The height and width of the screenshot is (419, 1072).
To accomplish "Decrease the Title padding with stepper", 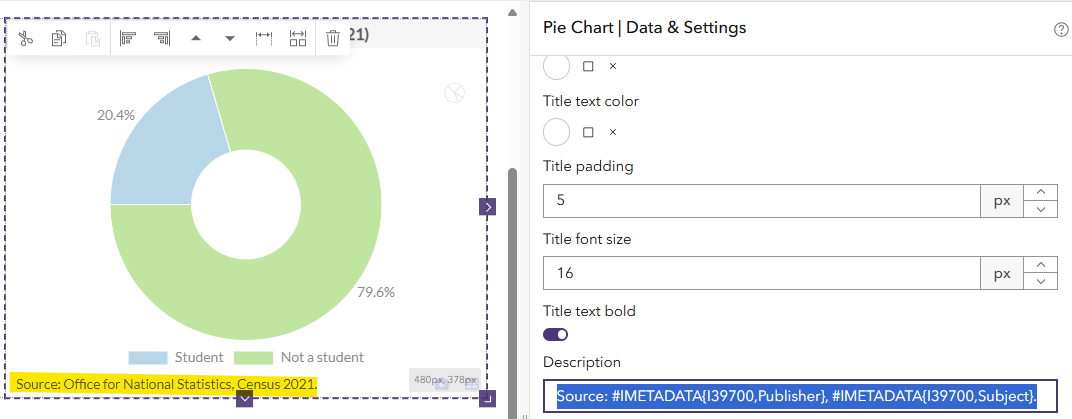I will pyautogui.click(x=1043, y=208).
